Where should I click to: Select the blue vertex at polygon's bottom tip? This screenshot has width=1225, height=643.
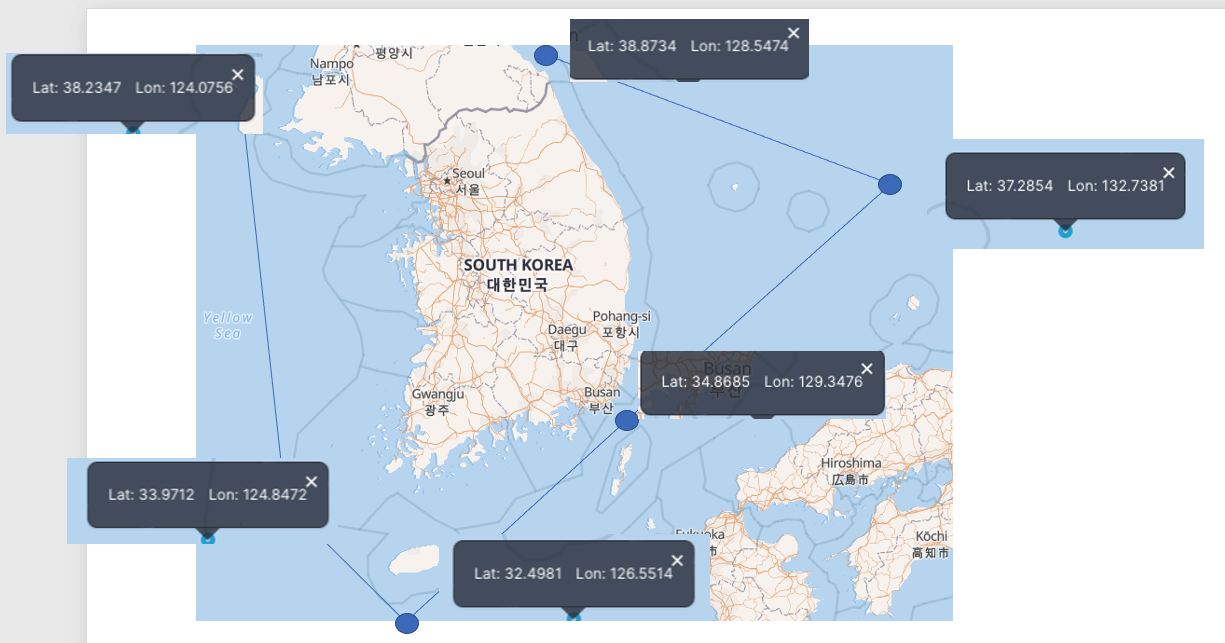[x=406, y=623]
